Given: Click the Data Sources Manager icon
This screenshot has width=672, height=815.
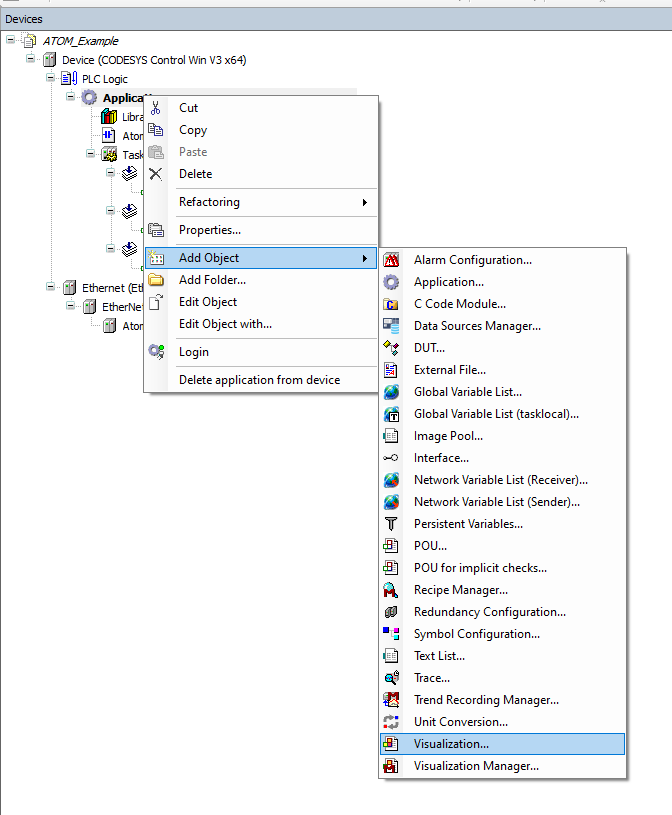Looking at the screenshot, I should coord(392,326).
